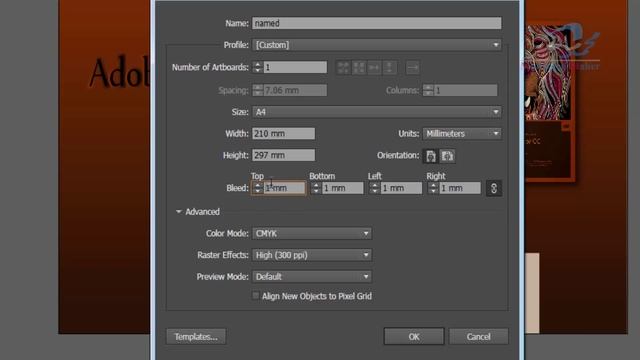The image size is (640, 360).
Task: Click the Spacing value field
Action: click(295, 90)
